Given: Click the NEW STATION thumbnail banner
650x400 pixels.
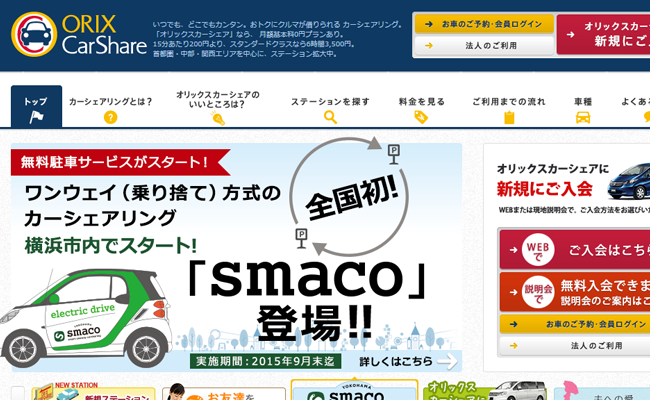Looking at the screenshot, I should [93, 391].
